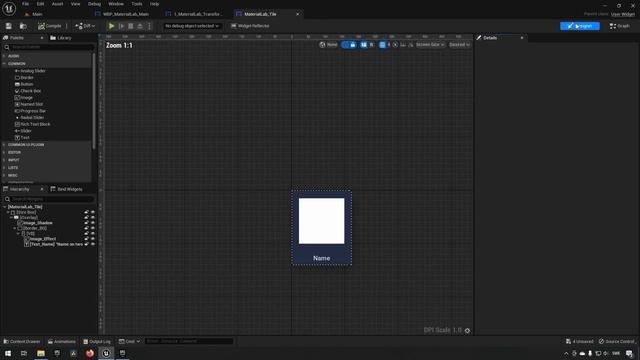Image resolution: width=640 pixels, height=360 pixels.
Task: Select Radial Slider widget in Palette
Action: point(29,118)
